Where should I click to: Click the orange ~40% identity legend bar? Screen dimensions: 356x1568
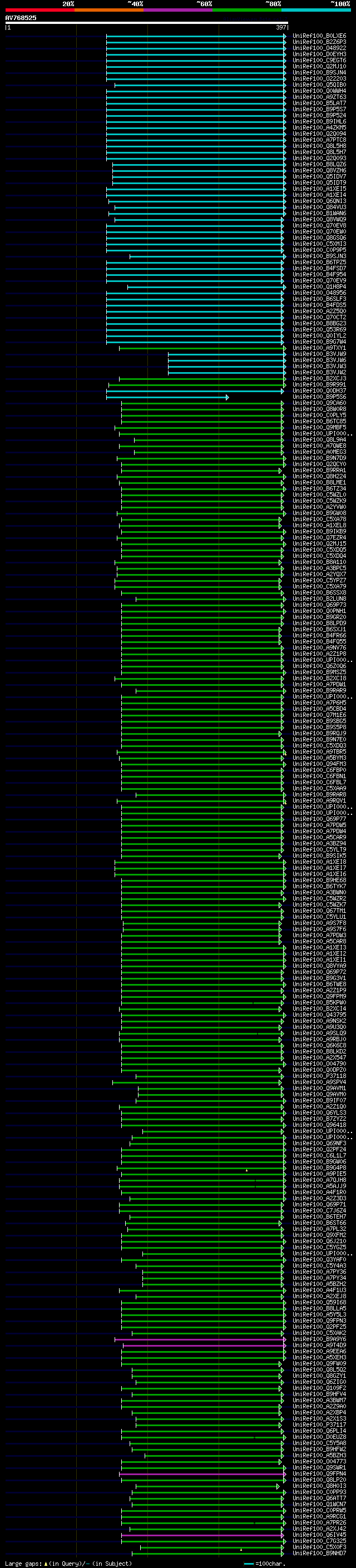point(109,10)
